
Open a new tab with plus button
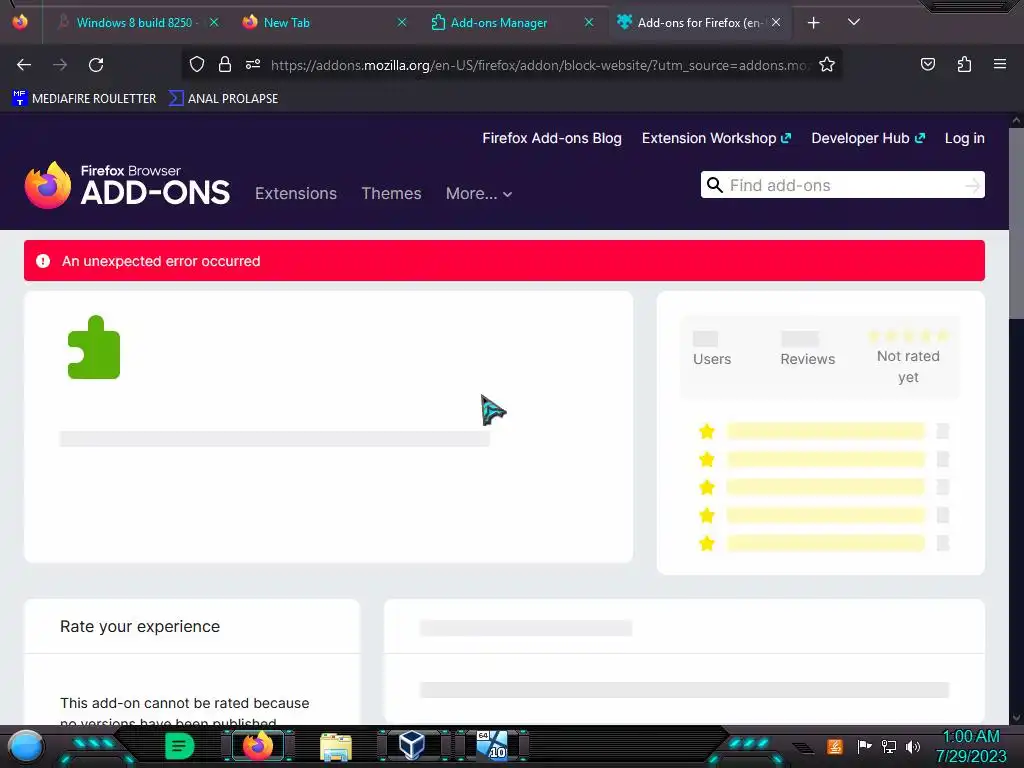[813, 23]
